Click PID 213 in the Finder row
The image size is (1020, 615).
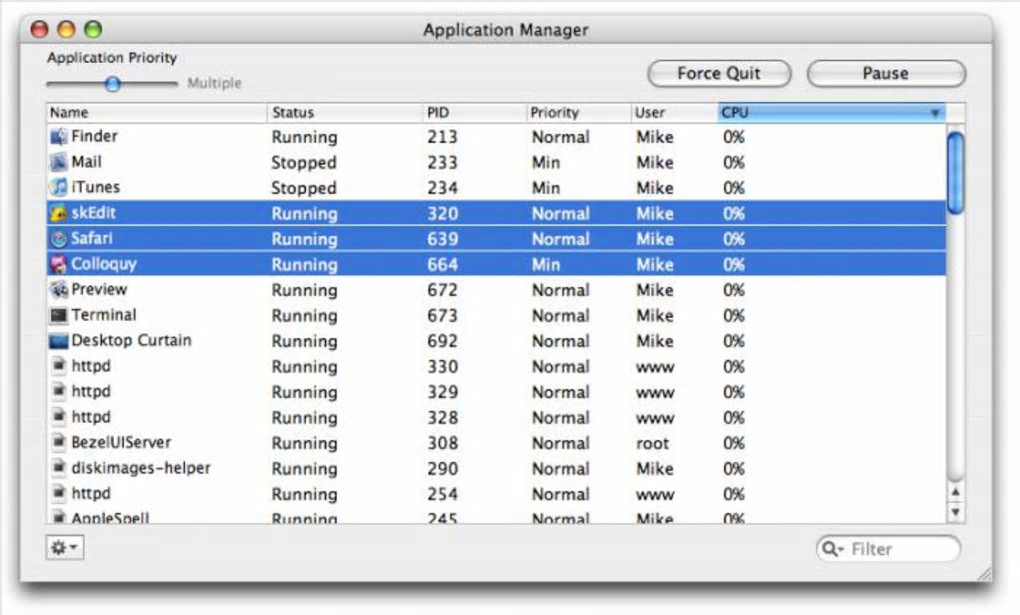point(442,137)
